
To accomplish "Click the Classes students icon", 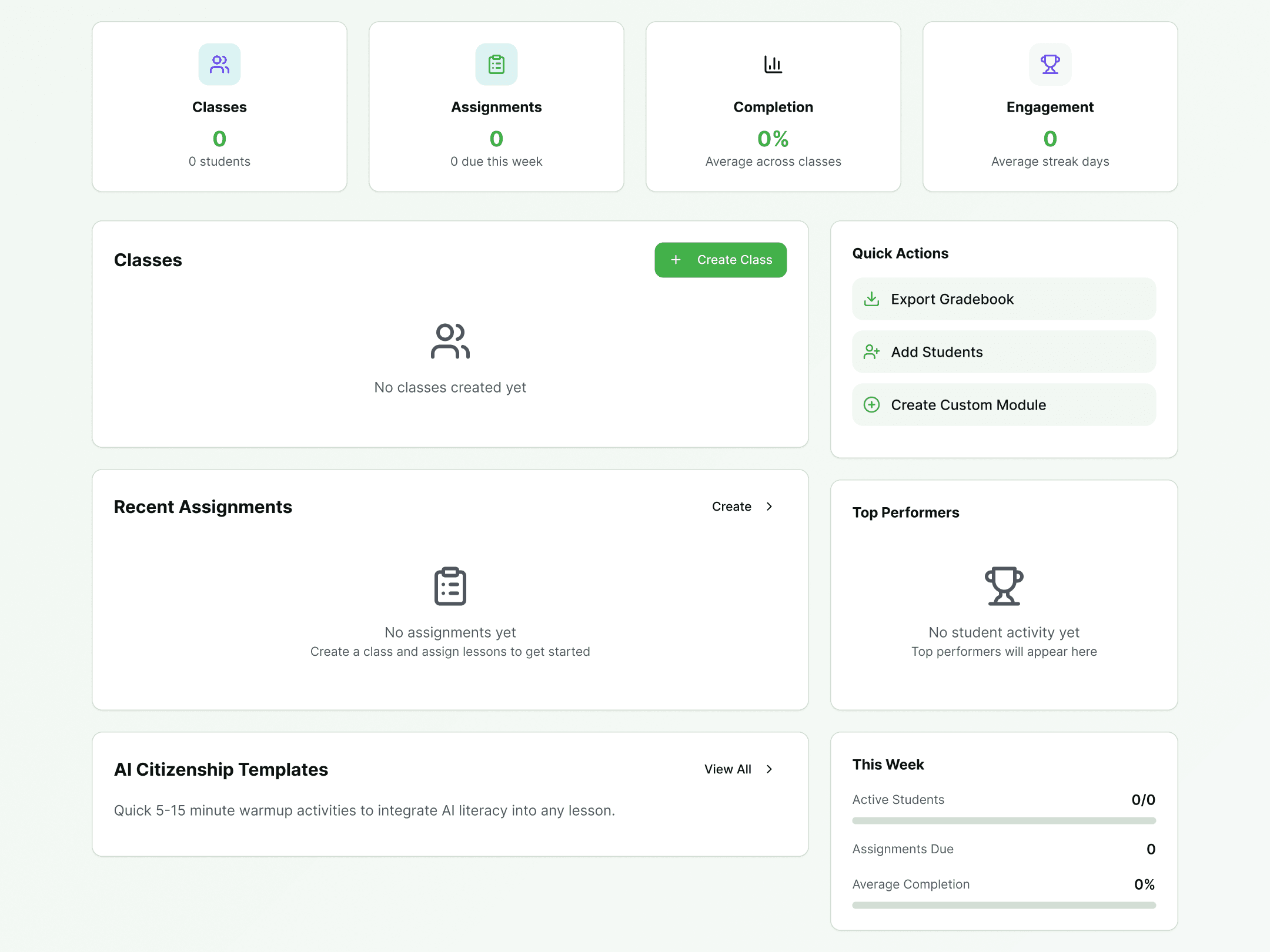I will 219,65.
